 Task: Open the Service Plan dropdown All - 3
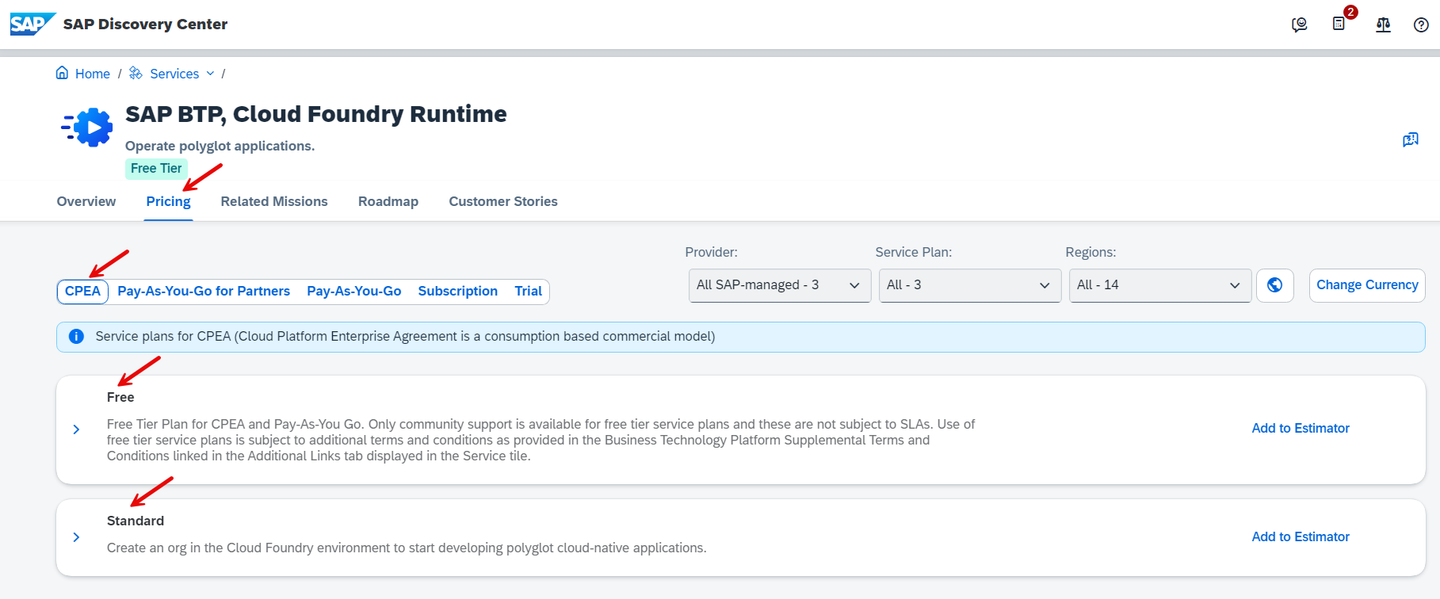[969, 285]
